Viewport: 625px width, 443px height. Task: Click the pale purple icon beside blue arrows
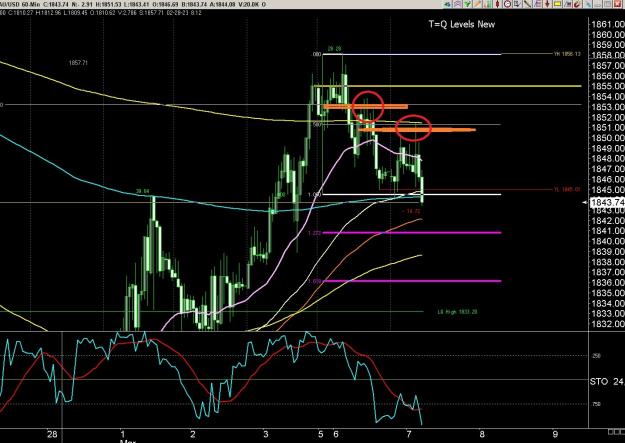[x=458, y=4]
